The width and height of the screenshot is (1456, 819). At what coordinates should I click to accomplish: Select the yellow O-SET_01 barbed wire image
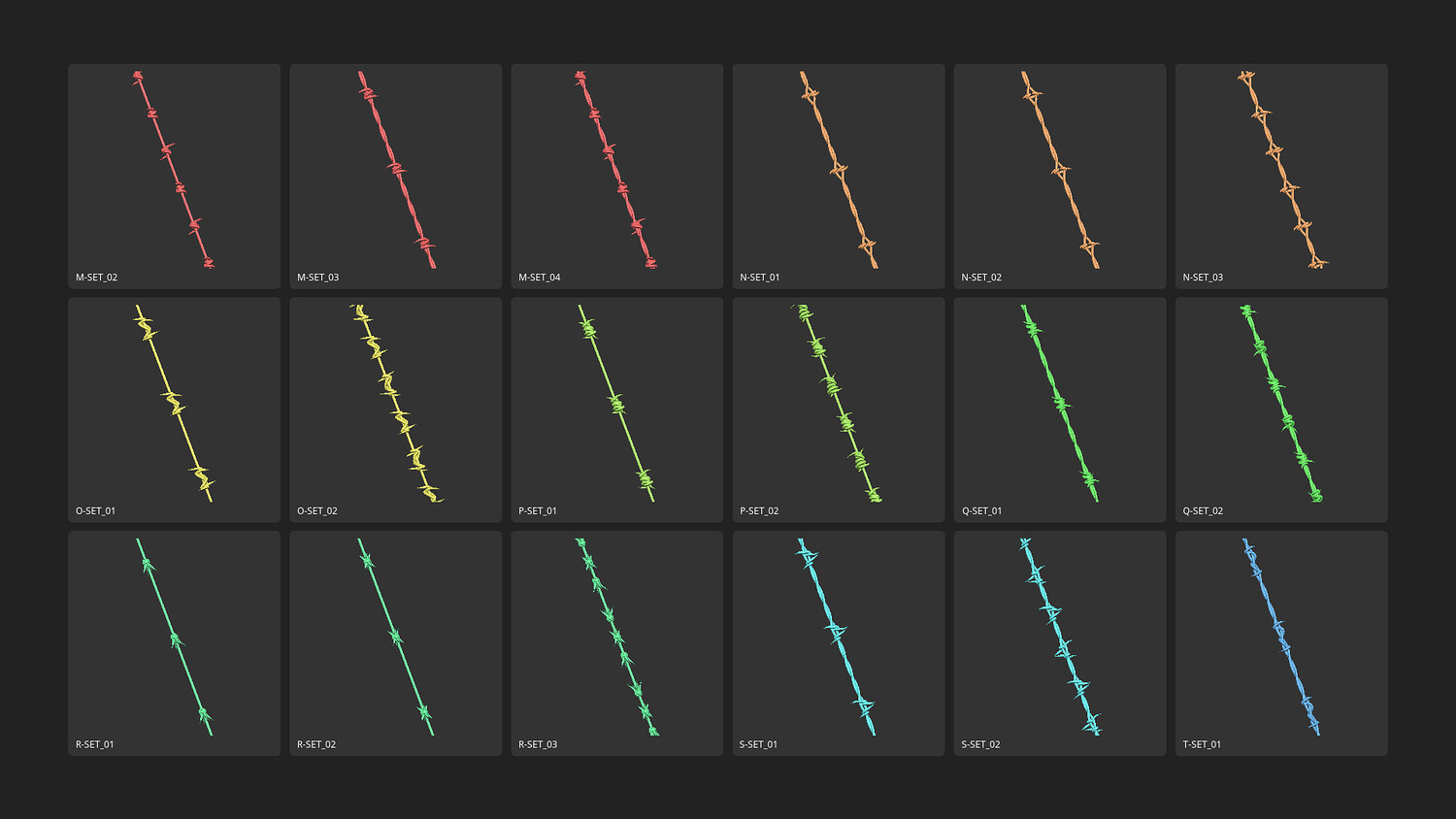click(x=174, y=404)
